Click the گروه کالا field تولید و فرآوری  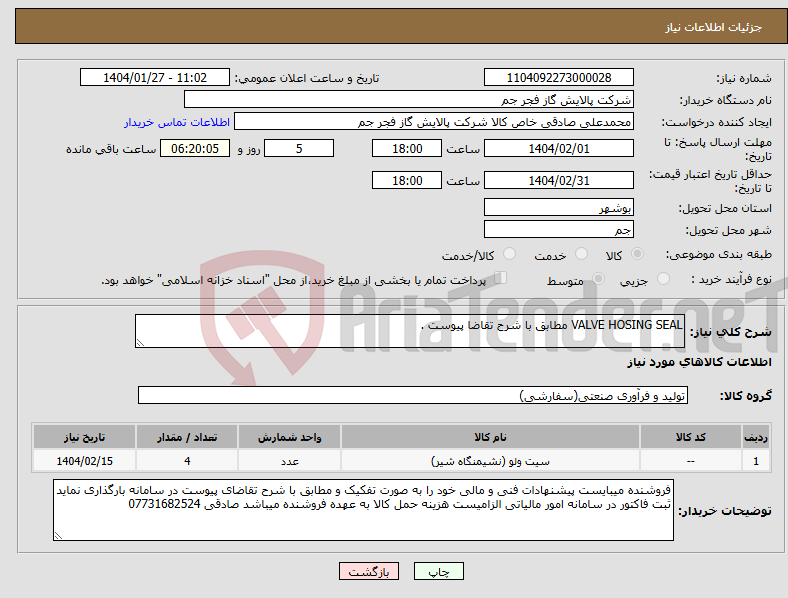tap(413, 395)
